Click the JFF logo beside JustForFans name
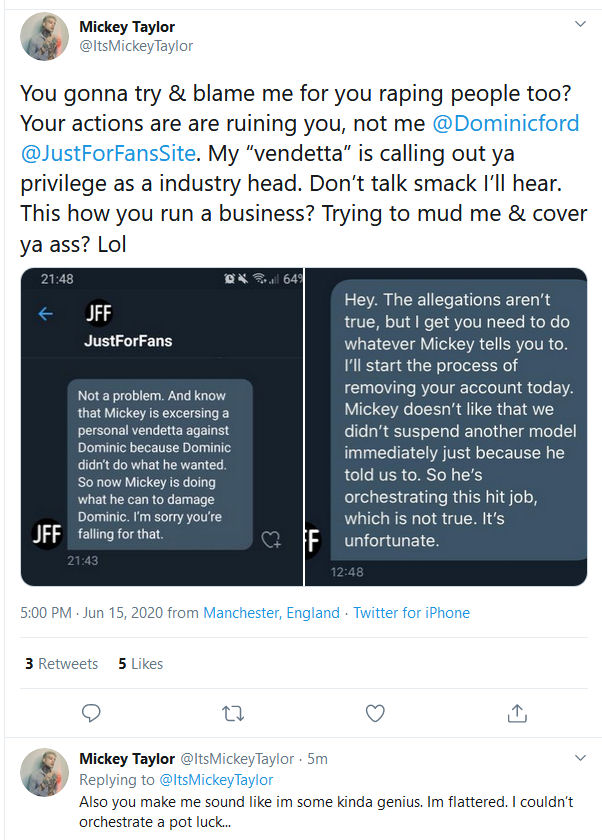602x840 pixels. point(99,313)
